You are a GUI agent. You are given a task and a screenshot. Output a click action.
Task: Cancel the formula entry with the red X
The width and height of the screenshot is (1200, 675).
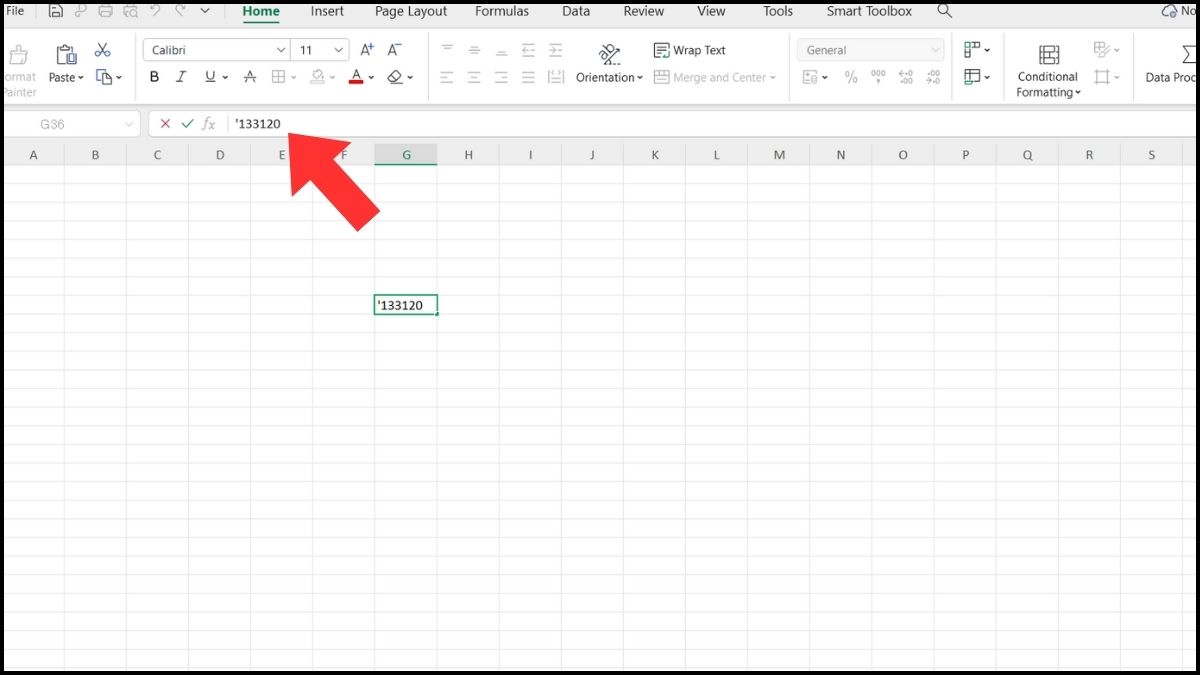tap(164, 124)
